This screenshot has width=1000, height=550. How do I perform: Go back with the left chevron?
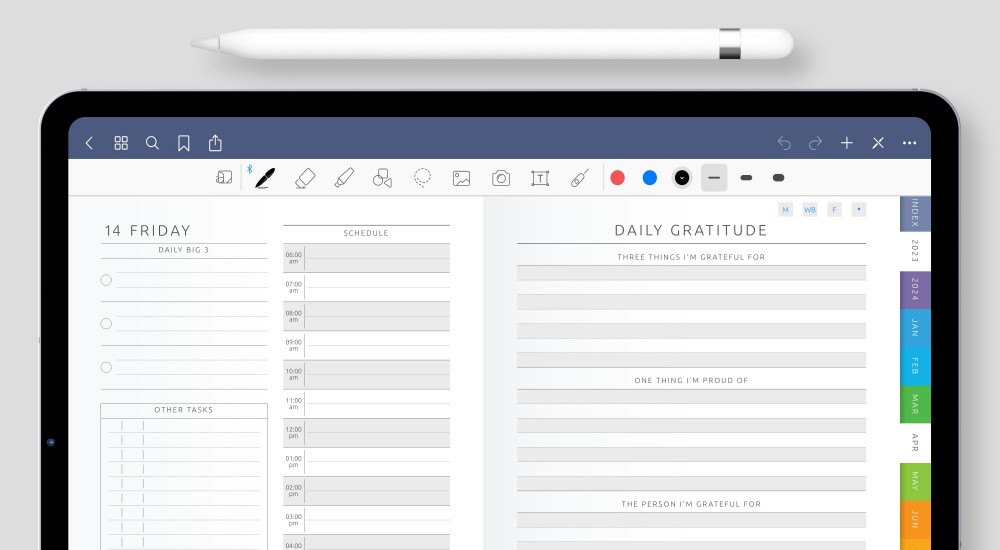(89, 143)
